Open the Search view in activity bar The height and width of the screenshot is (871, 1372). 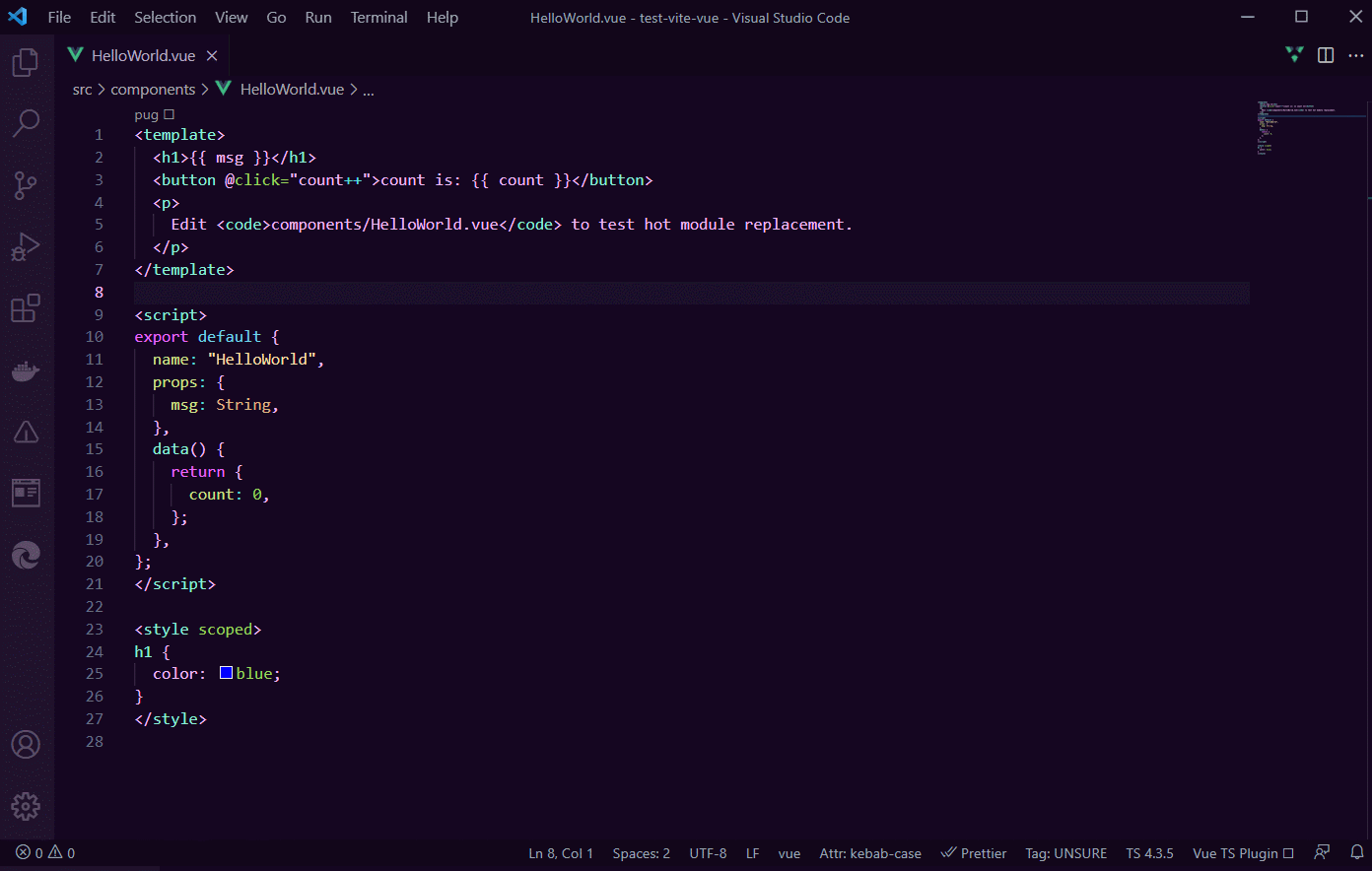[26, 123]
